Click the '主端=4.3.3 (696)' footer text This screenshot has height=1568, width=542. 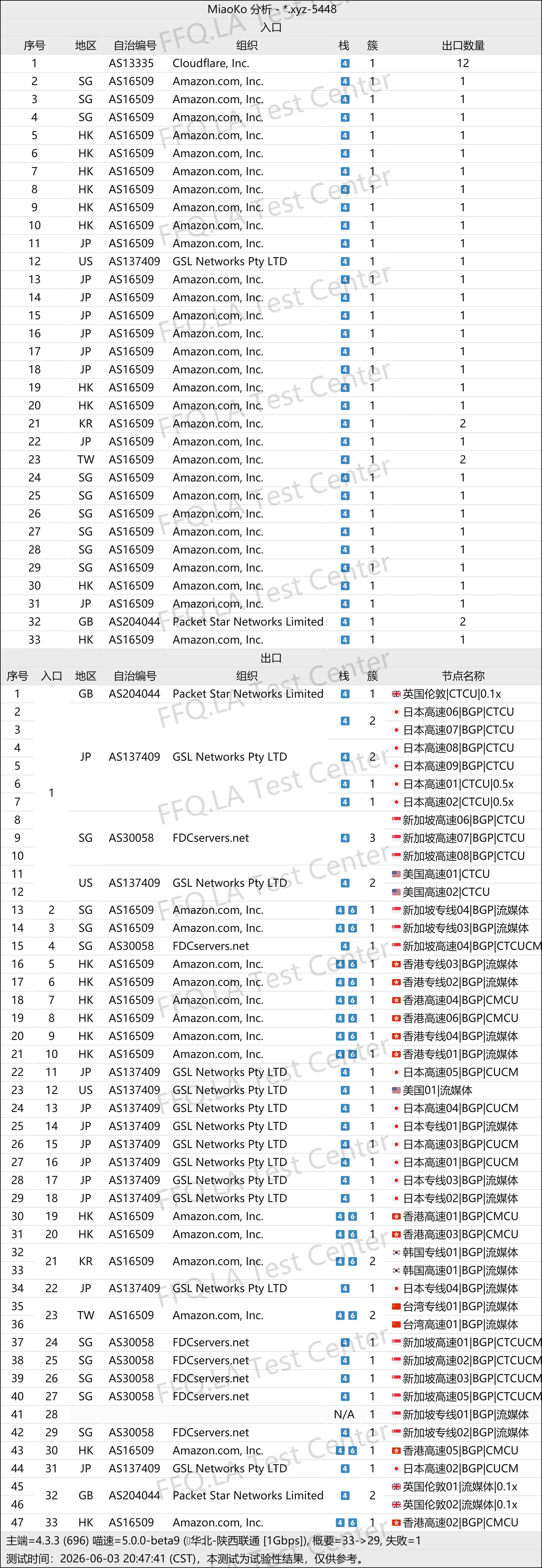pos(47,1541)
